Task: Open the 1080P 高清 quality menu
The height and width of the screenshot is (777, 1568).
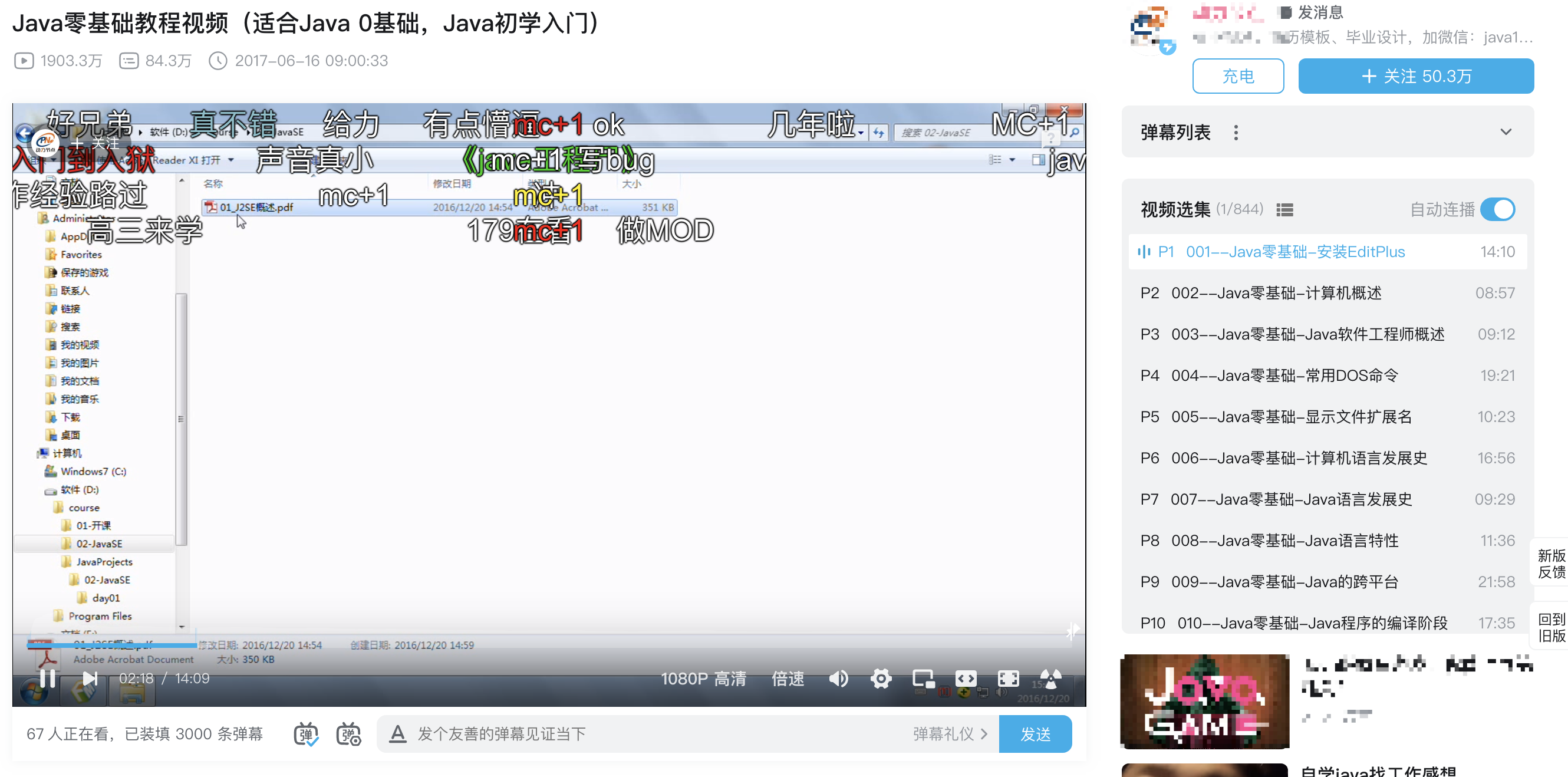Action: (x=703, y=679)
